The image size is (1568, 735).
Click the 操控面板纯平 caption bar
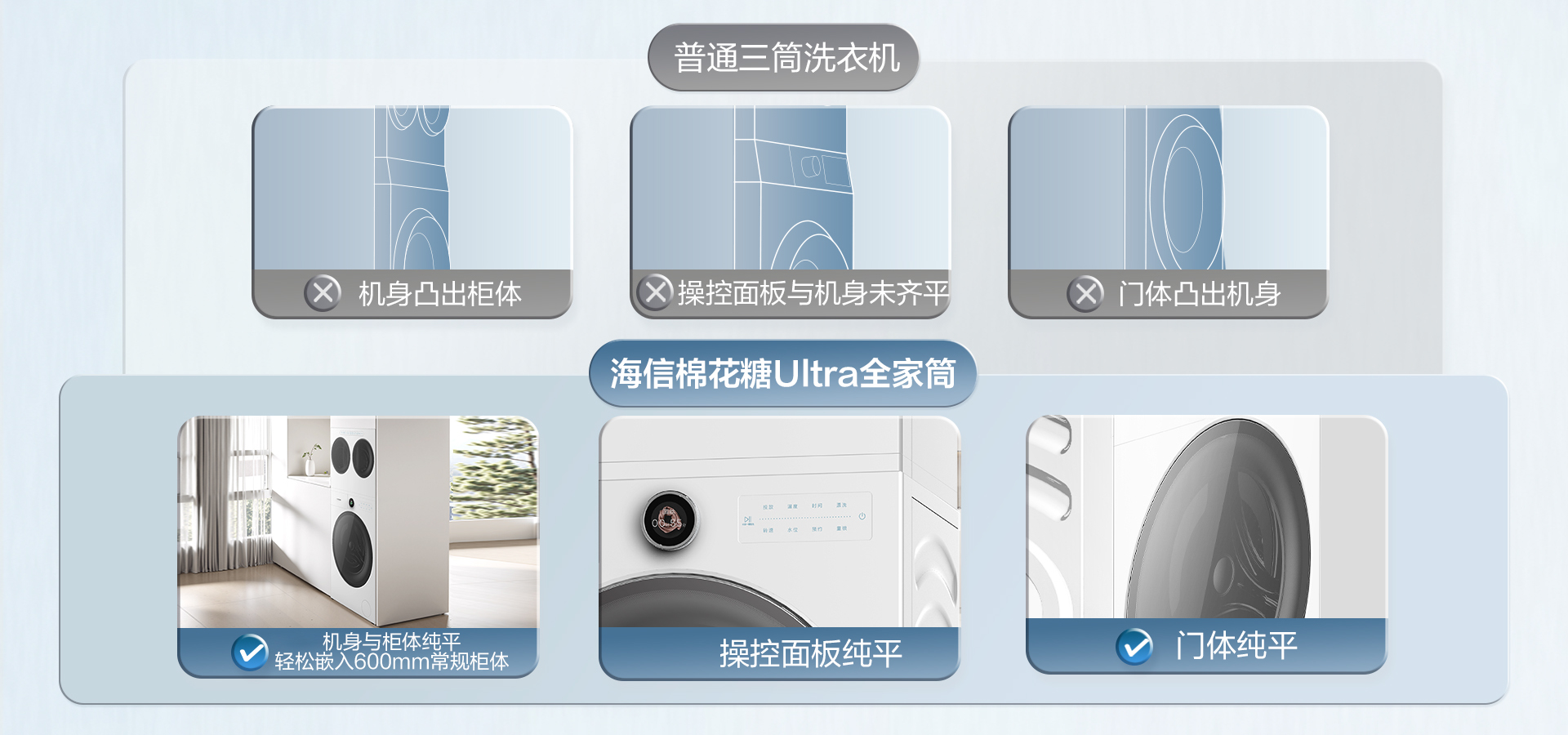pos(779,653)
